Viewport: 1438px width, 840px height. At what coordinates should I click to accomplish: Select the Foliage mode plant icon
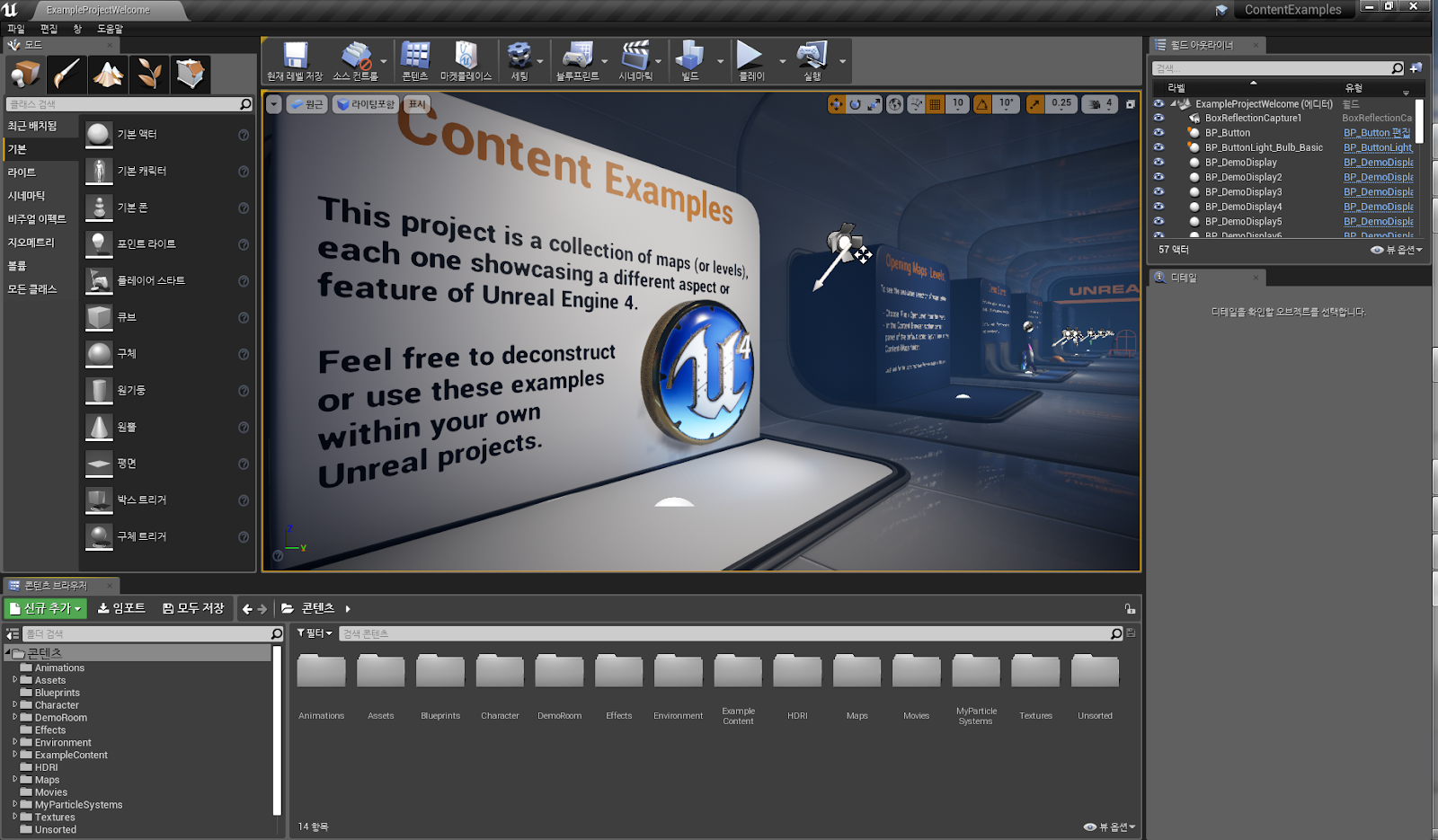[x=149, y=74]
